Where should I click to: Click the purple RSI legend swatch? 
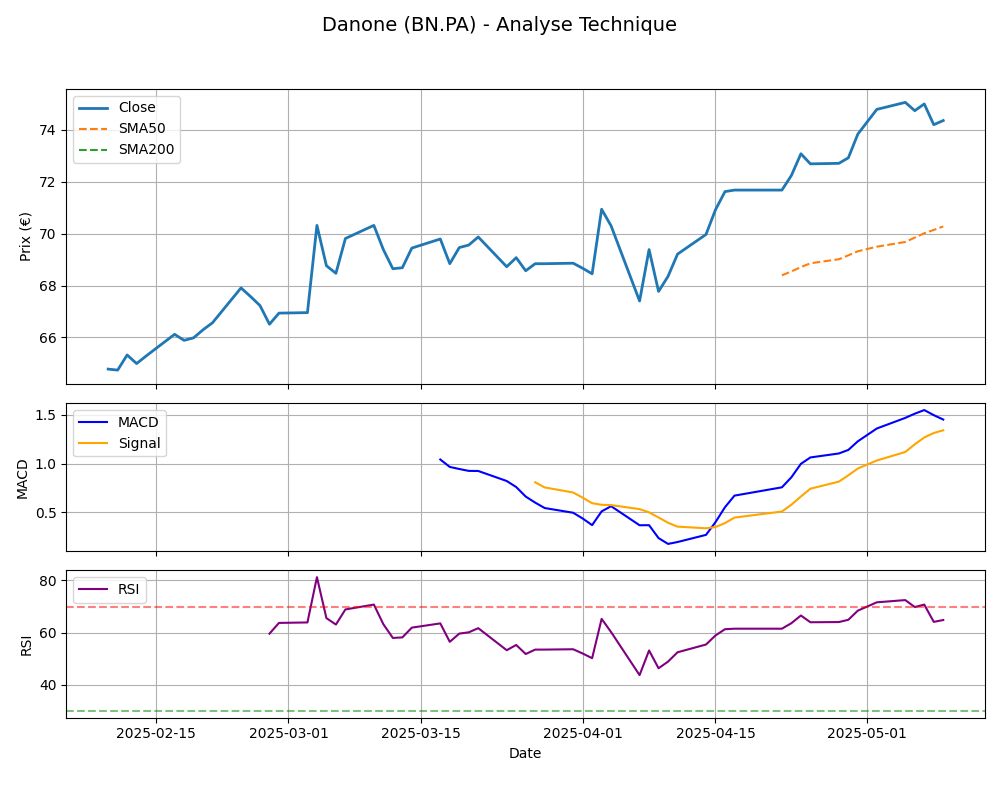(93, 589)
